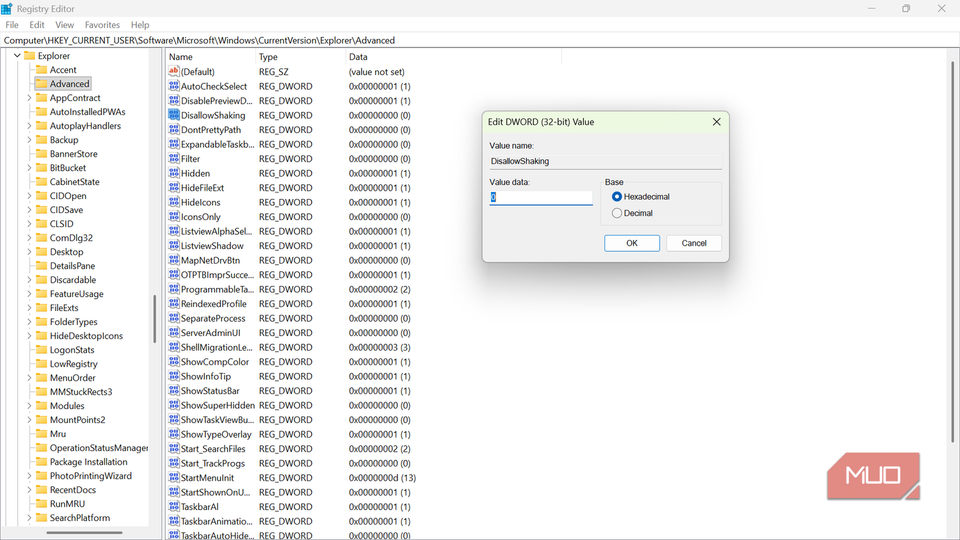
Task: Expand the AppContract key
Action: click(x=29, y=98)
